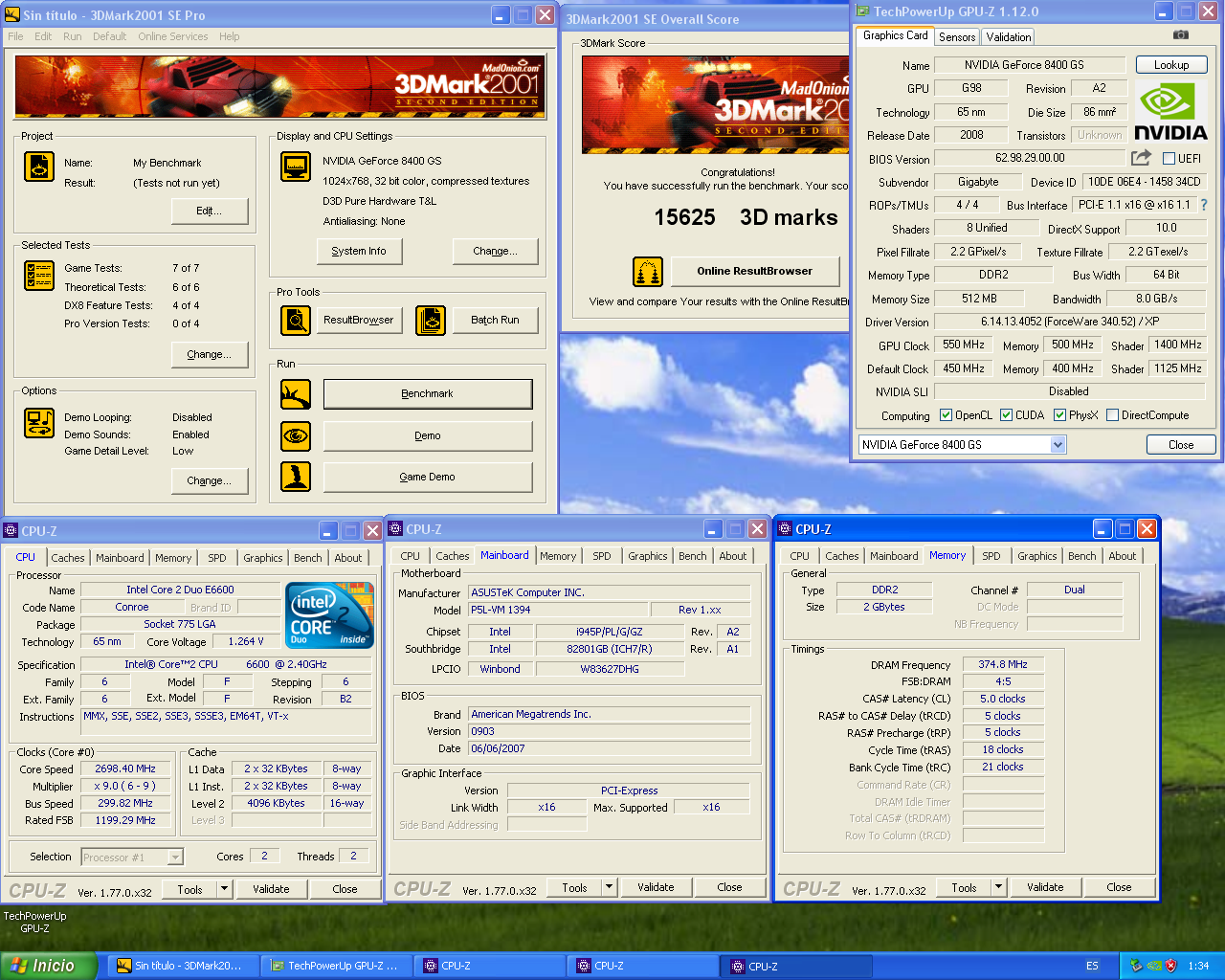Click the Options demo looping icon
1225x980 pixels.
coord(39,423)
